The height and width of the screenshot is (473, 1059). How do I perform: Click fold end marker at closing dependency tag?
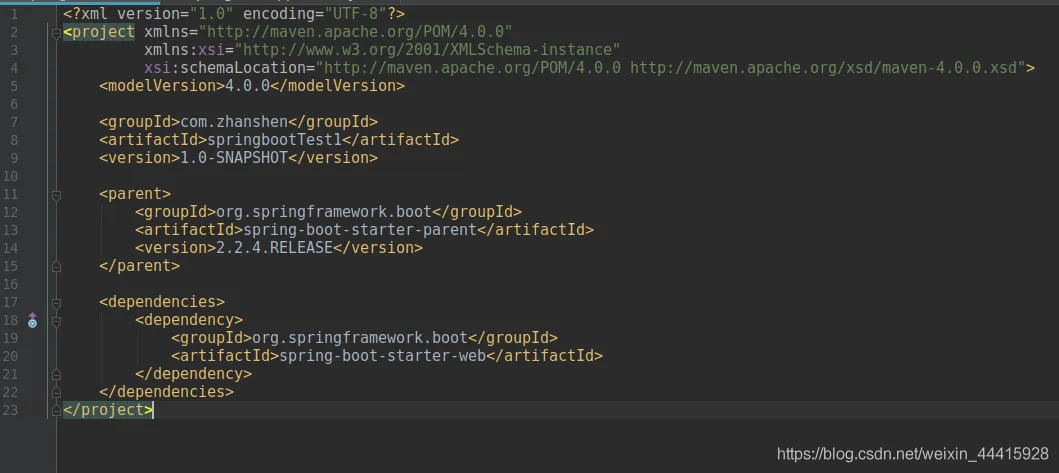click(x=56, y=374)
